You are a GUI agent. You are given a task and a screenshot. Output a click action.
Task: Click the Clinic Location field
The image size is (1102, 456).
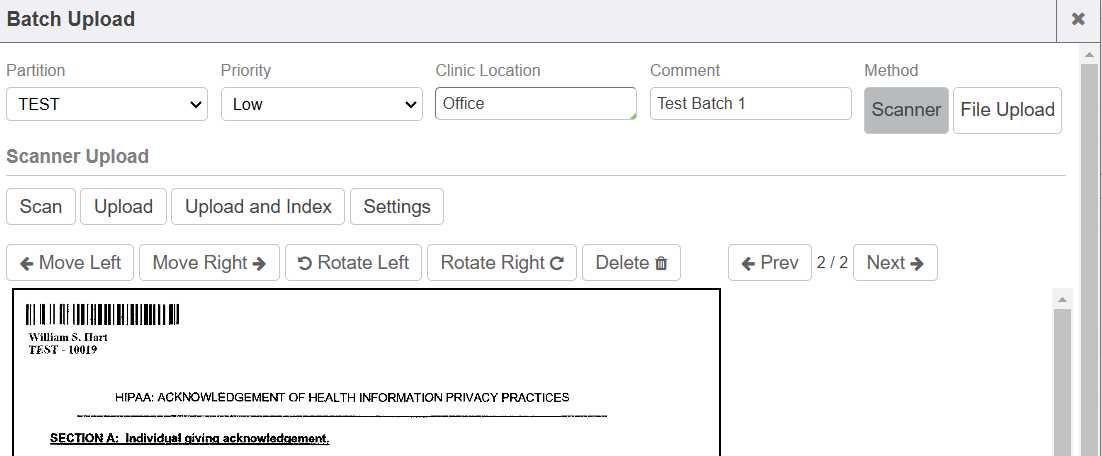[x=535, y=104]
